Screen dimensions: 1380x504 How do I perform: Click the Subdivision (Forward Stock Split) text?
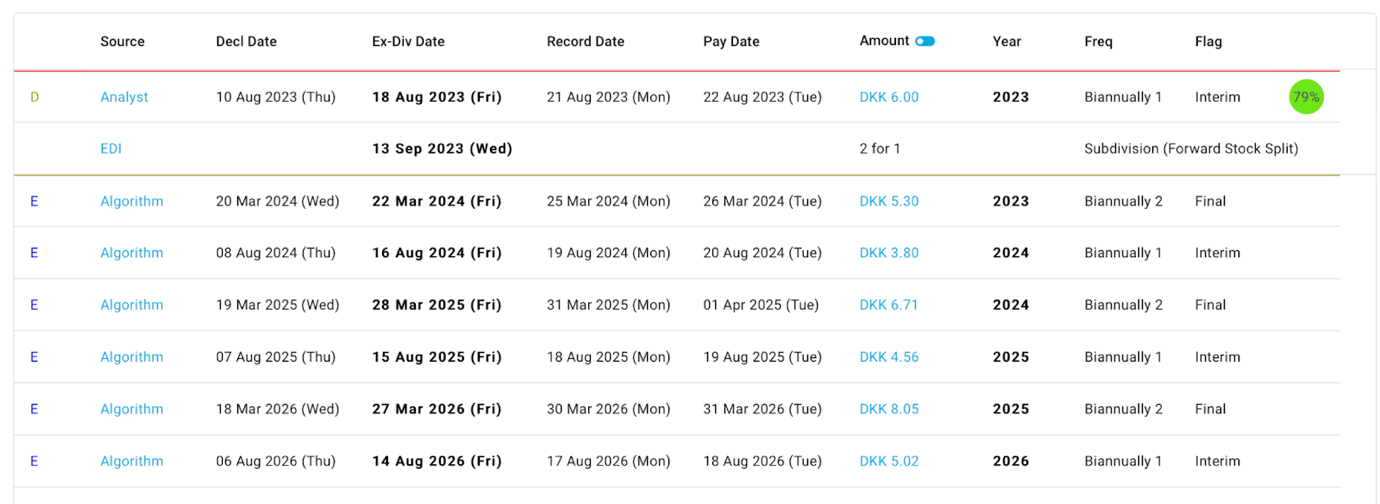(1191, 149)
